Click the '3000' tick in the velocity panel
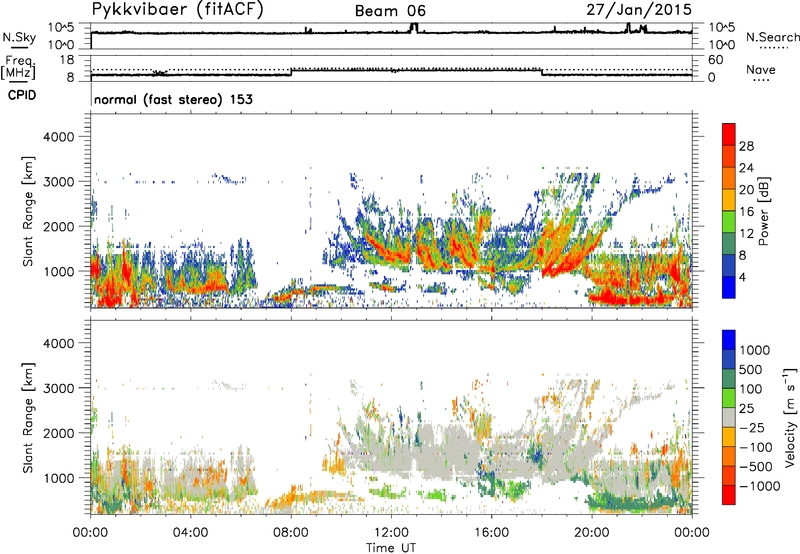 pyautogui.click(x=58, y=388)
